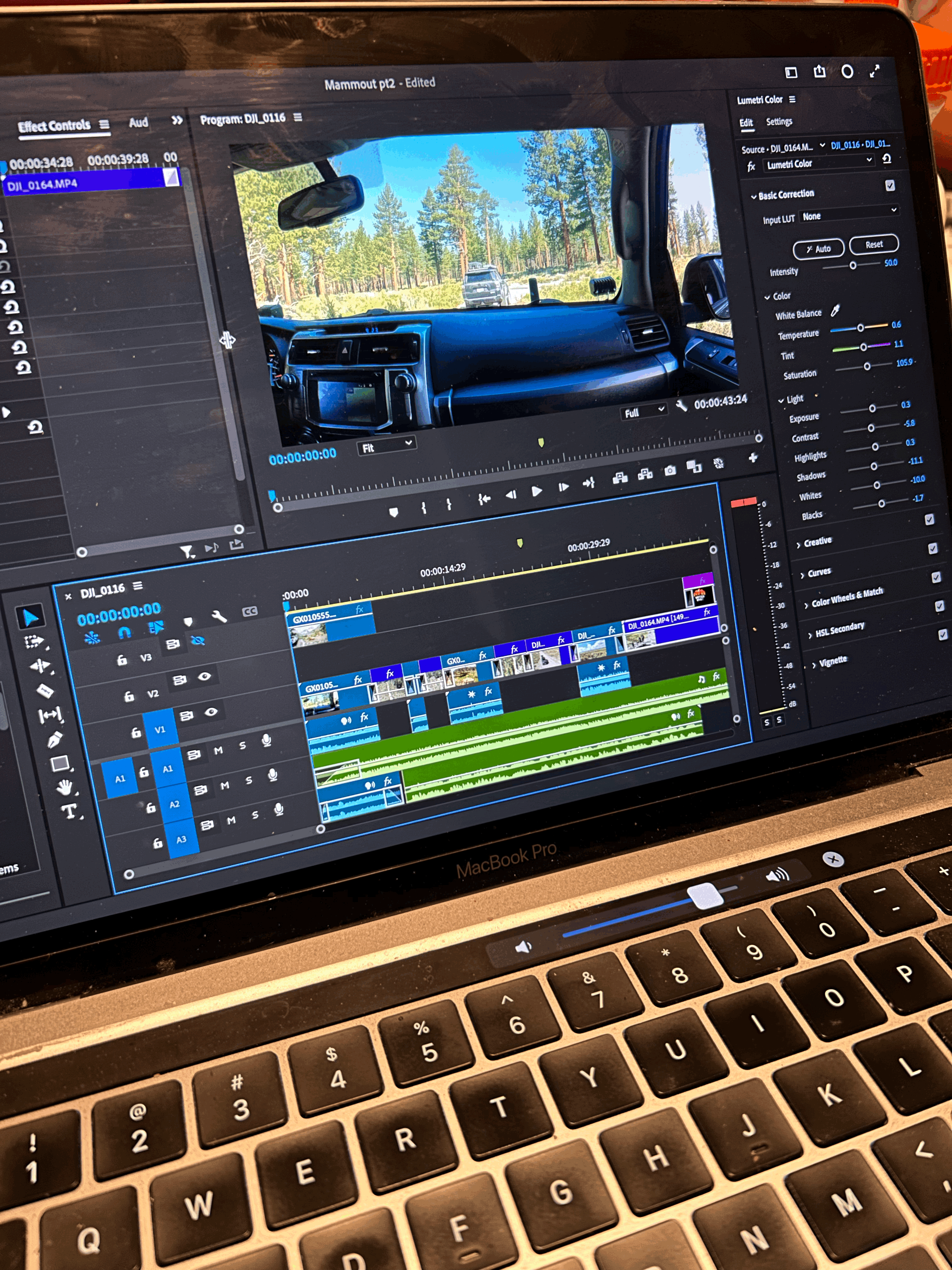Image resolution: width=952 pixels, height=1270 pixels.
Task: Open timeline wrench display settings
Action: coord(218,617)
